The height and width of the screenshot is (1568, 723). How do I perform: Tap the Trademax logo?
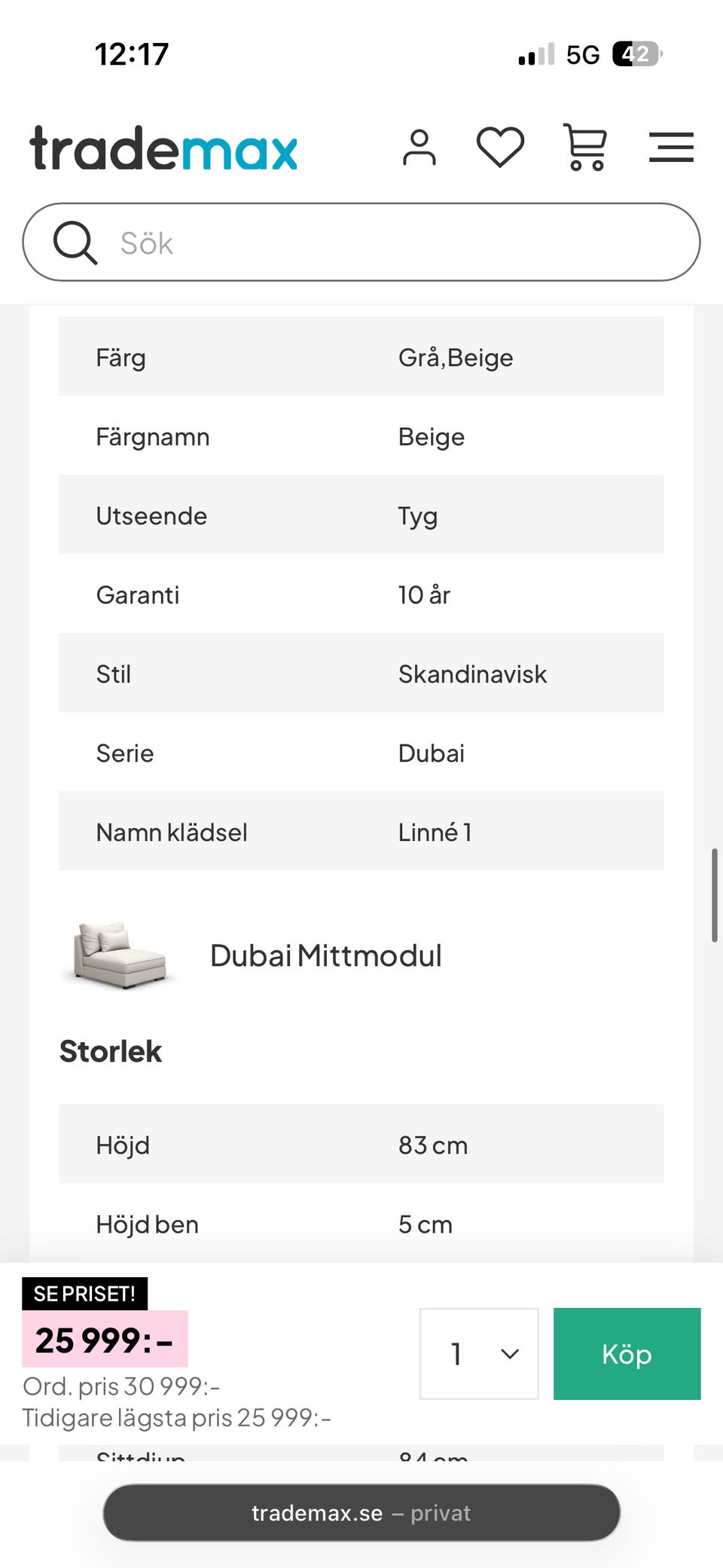[163, 148]
